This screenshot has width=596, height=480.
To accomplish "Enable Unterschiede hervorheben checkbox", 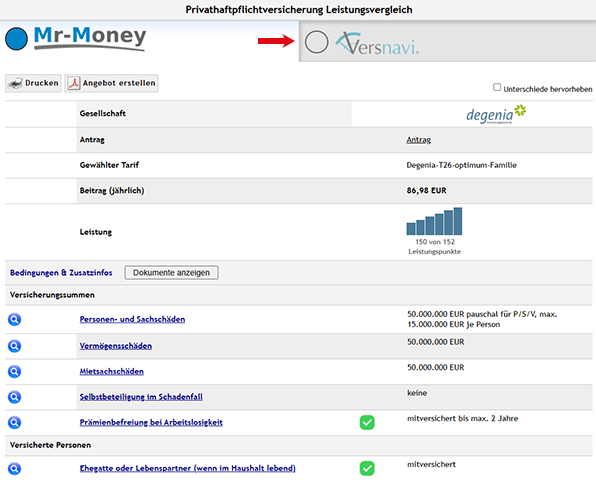I will pos(497,87).
